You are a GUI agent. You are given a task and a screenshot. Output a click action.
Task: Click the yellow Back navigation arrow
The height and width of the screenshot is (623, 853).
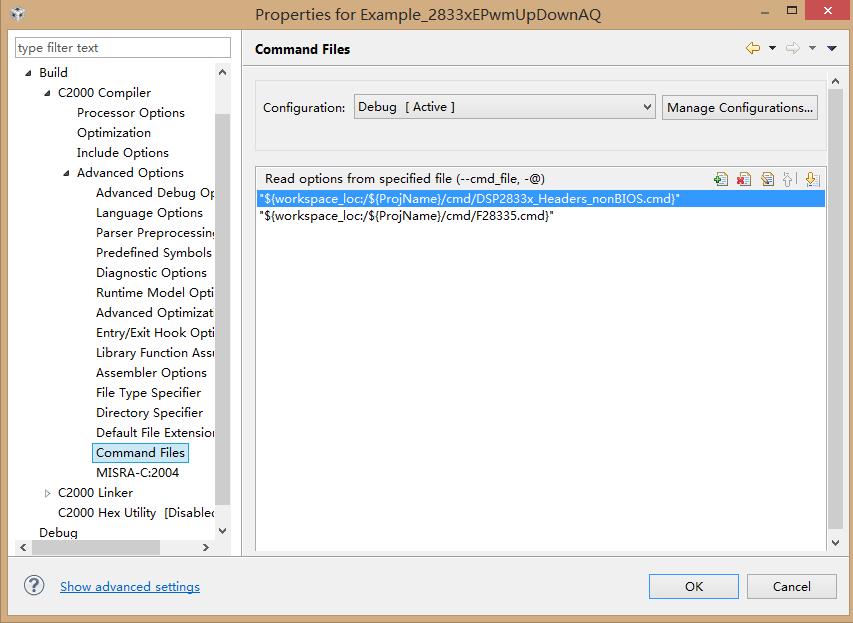click(x=752, y=48)
